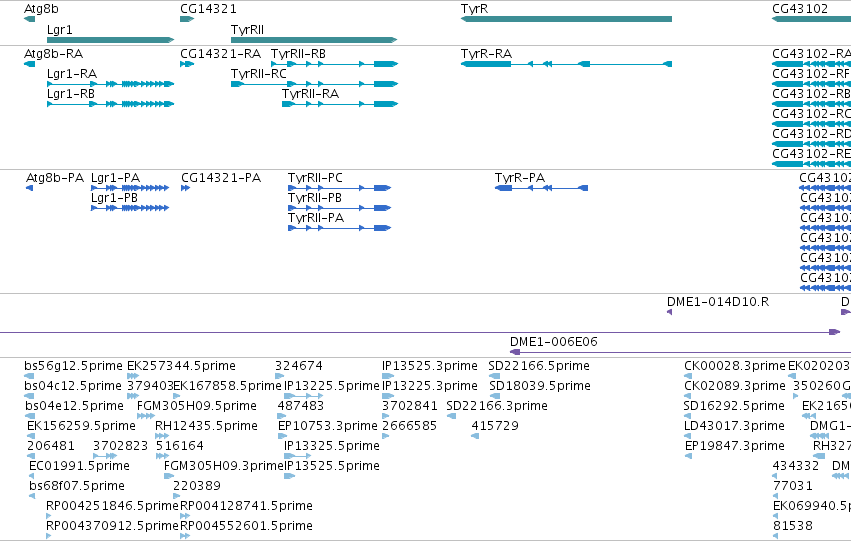Click the Lgr1 gene bar in top track
The width and height of the screenshot is (851, 541).
[x=111, y=40]
